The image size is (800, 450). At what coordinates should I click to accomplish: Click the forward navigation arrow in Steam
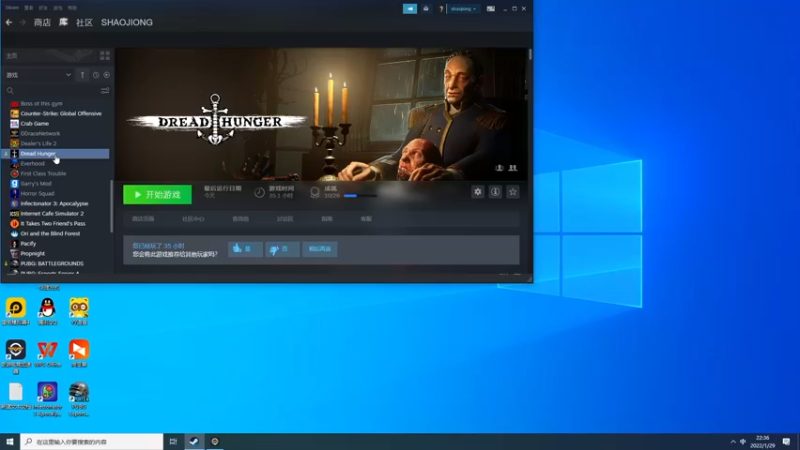(22, 22)
